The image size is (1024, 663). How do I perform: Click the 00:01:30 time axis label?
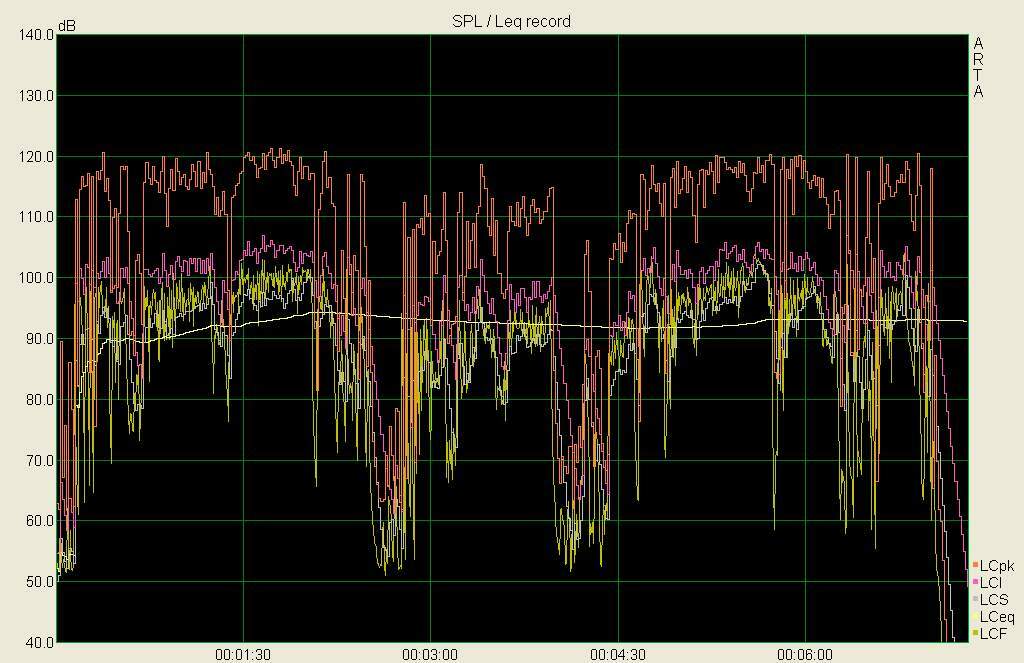(243, 655)
